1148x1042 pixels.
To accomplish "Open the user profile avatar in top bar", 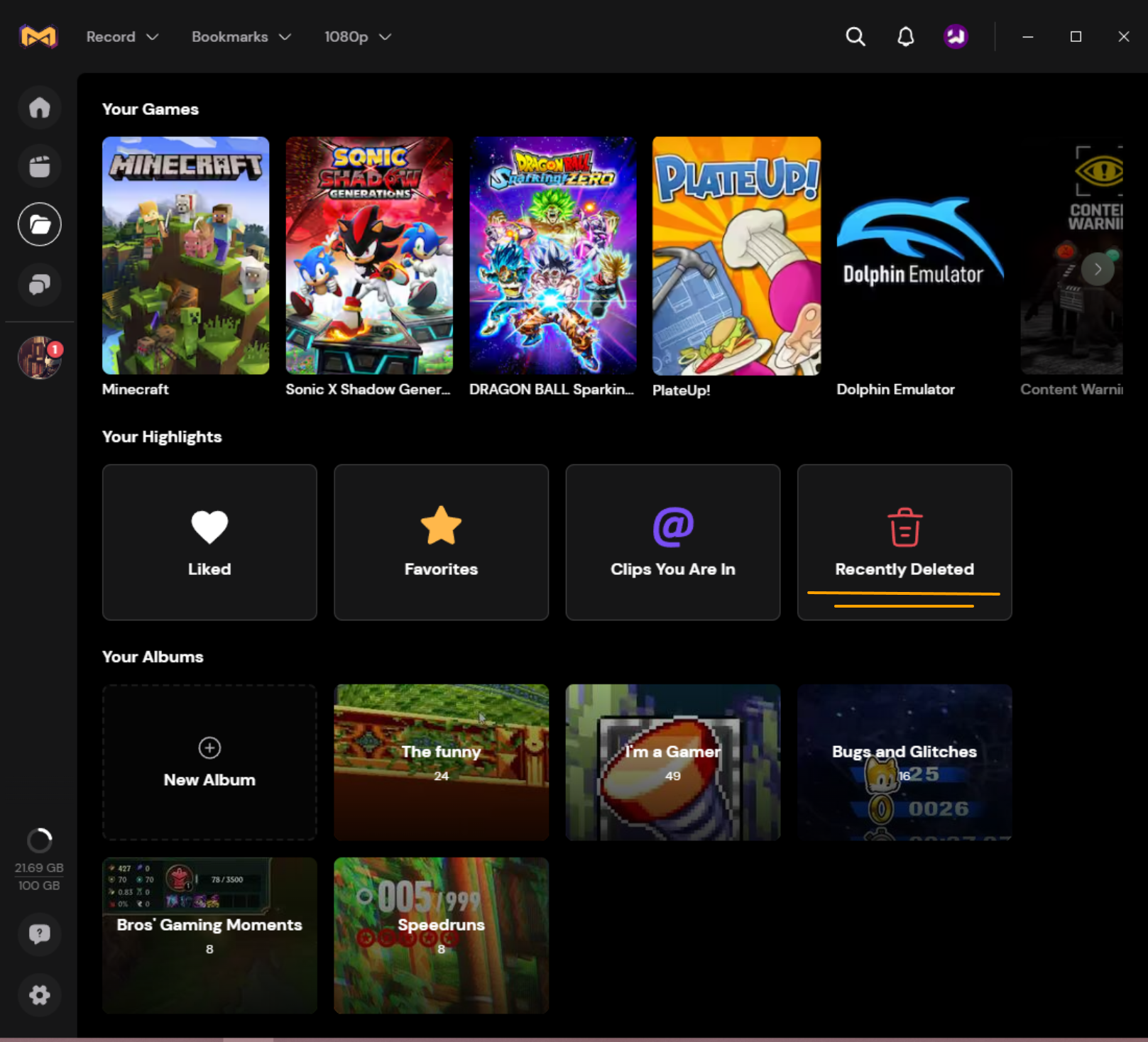I will pos(956,36).
